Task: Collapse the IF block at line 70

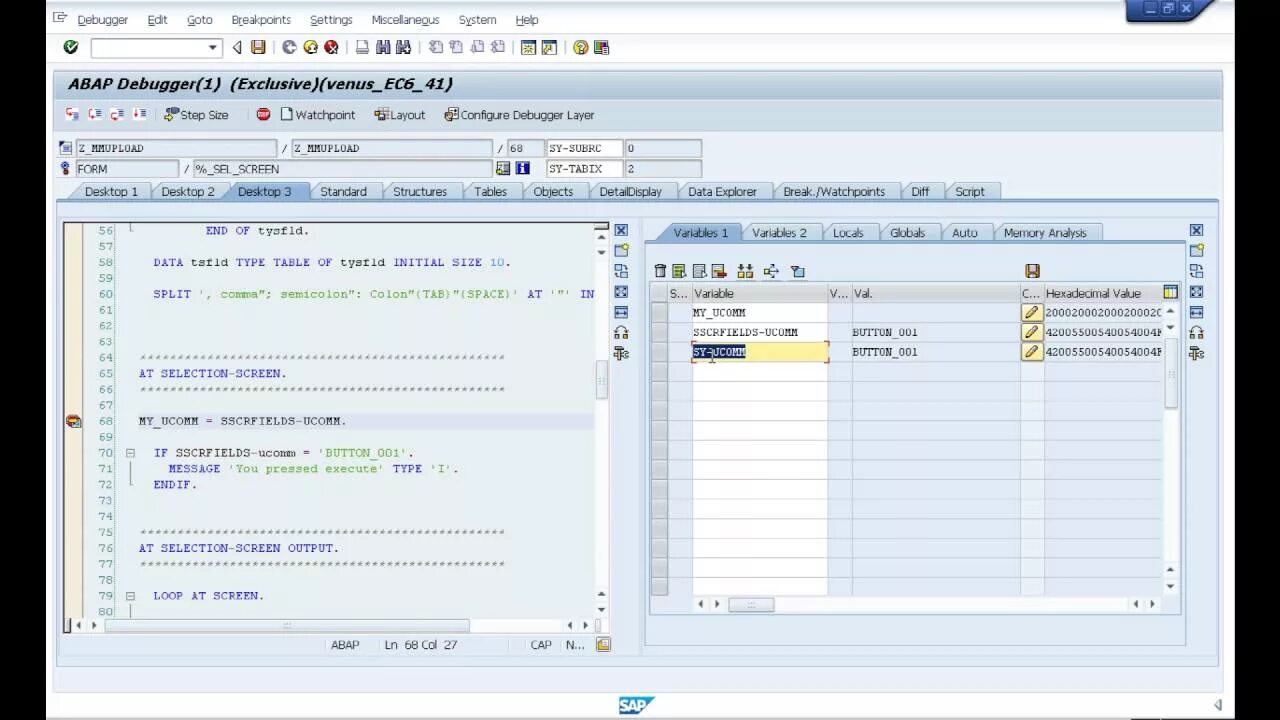Action: point(130,451)
